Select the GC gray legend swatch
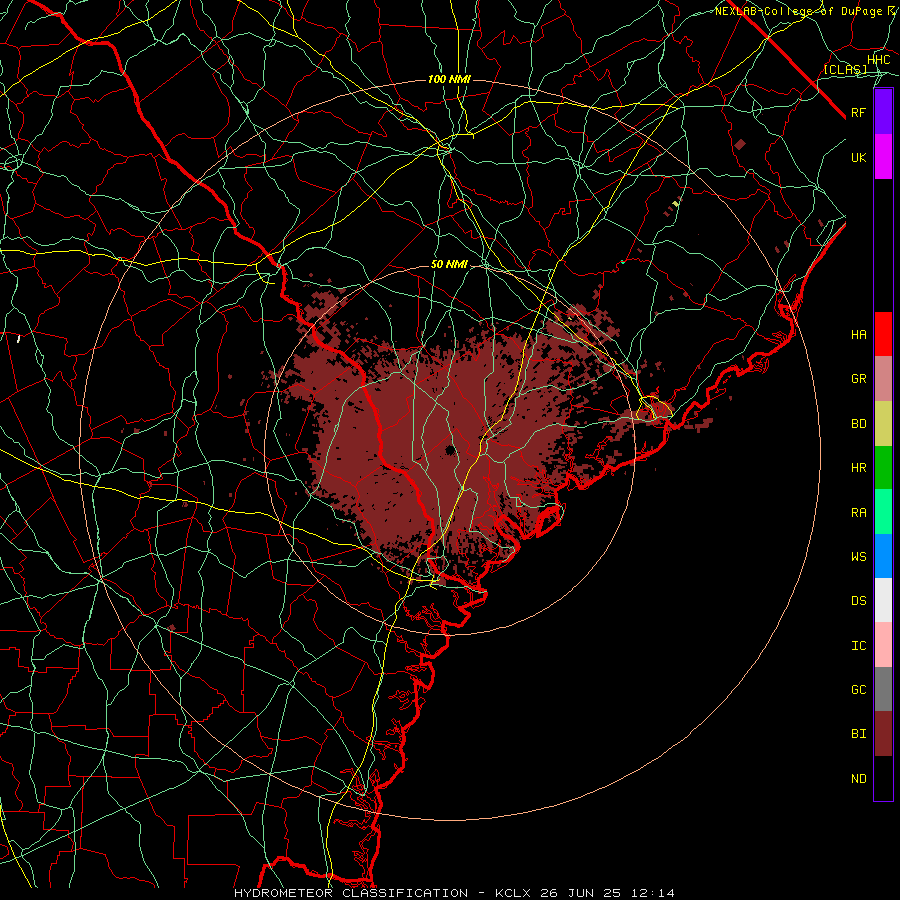Screen dimensions: 900x900 coord(883,689)
